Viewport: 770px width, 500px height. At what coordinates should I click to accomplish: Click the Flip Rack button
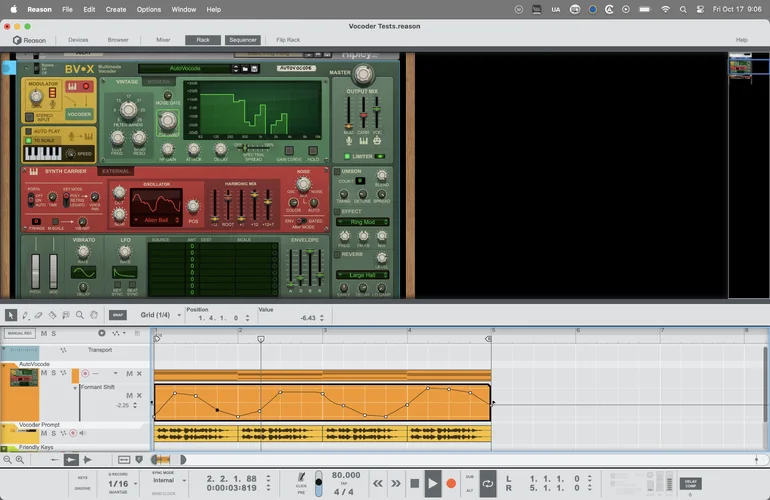[286, 40]
